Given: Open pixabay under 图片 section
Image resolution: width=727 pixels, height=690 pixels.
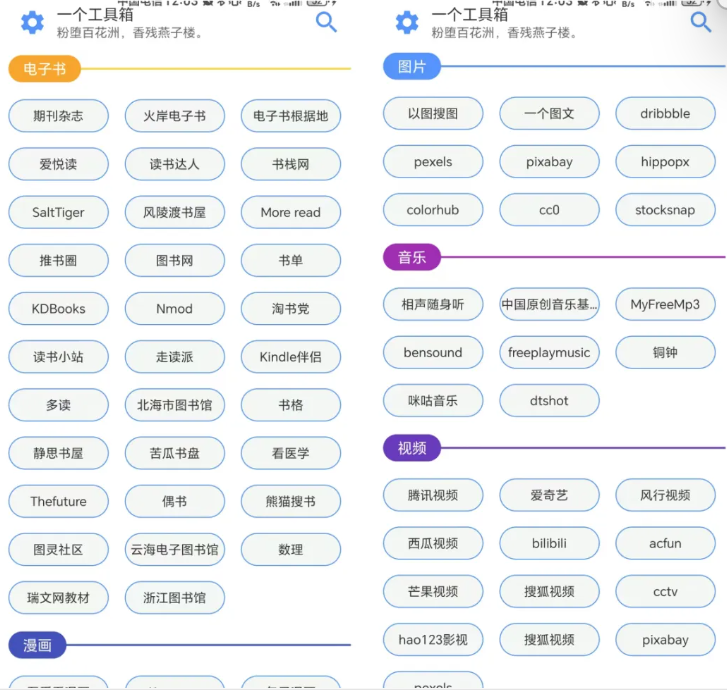Looking at the screenshot, I should 549,161.
